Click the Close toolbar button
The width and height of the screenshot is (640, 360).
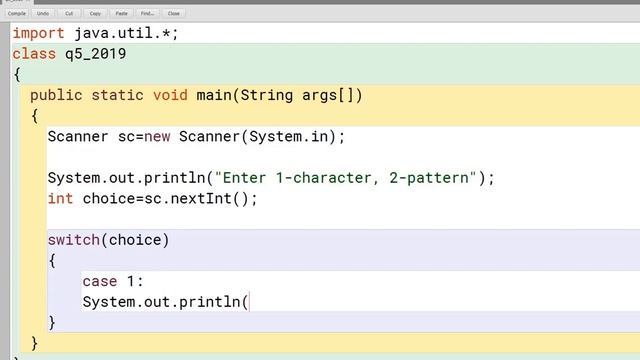point(173,13)
